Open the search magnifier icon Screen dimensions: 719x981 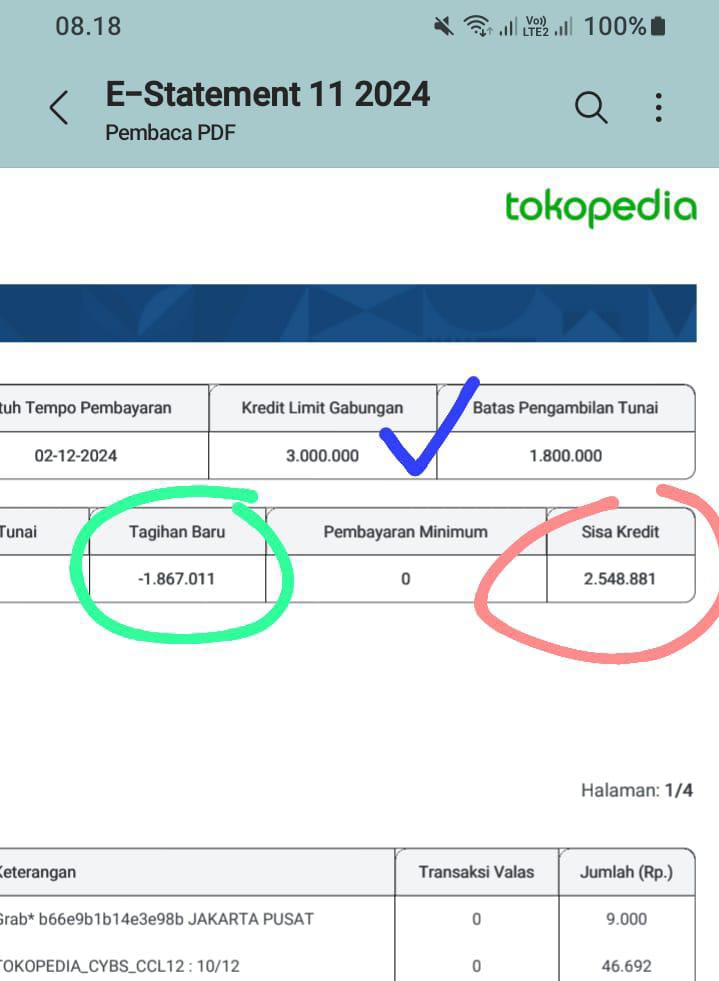pos(591,108)
